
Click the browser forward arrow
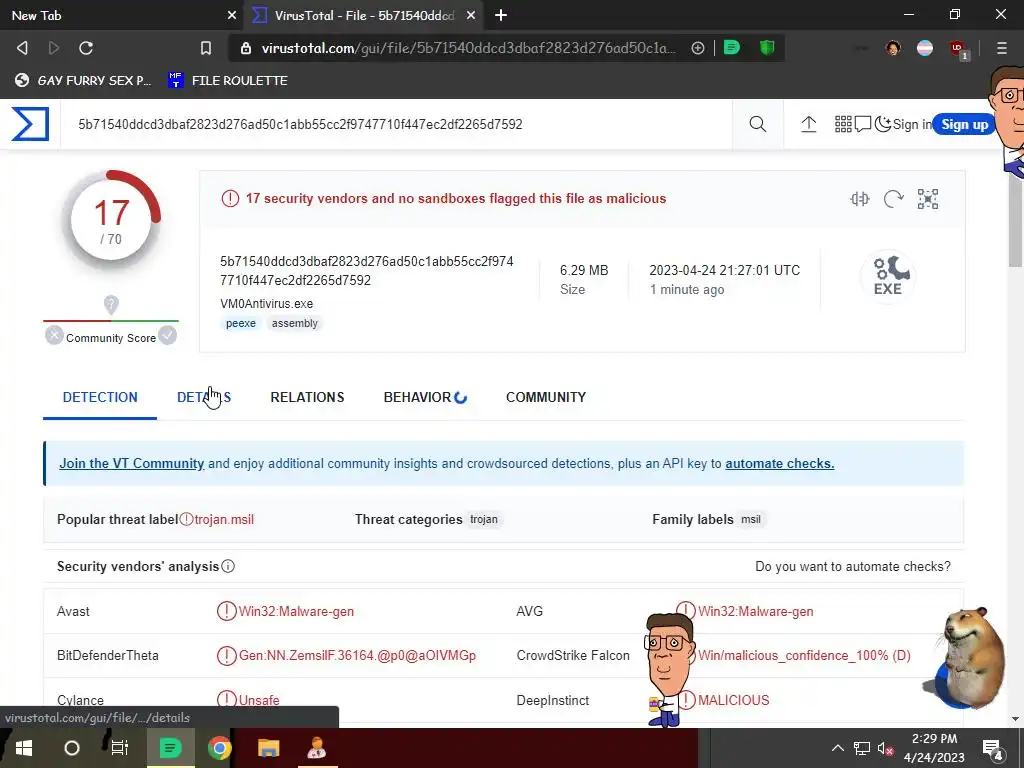point(54,48)
